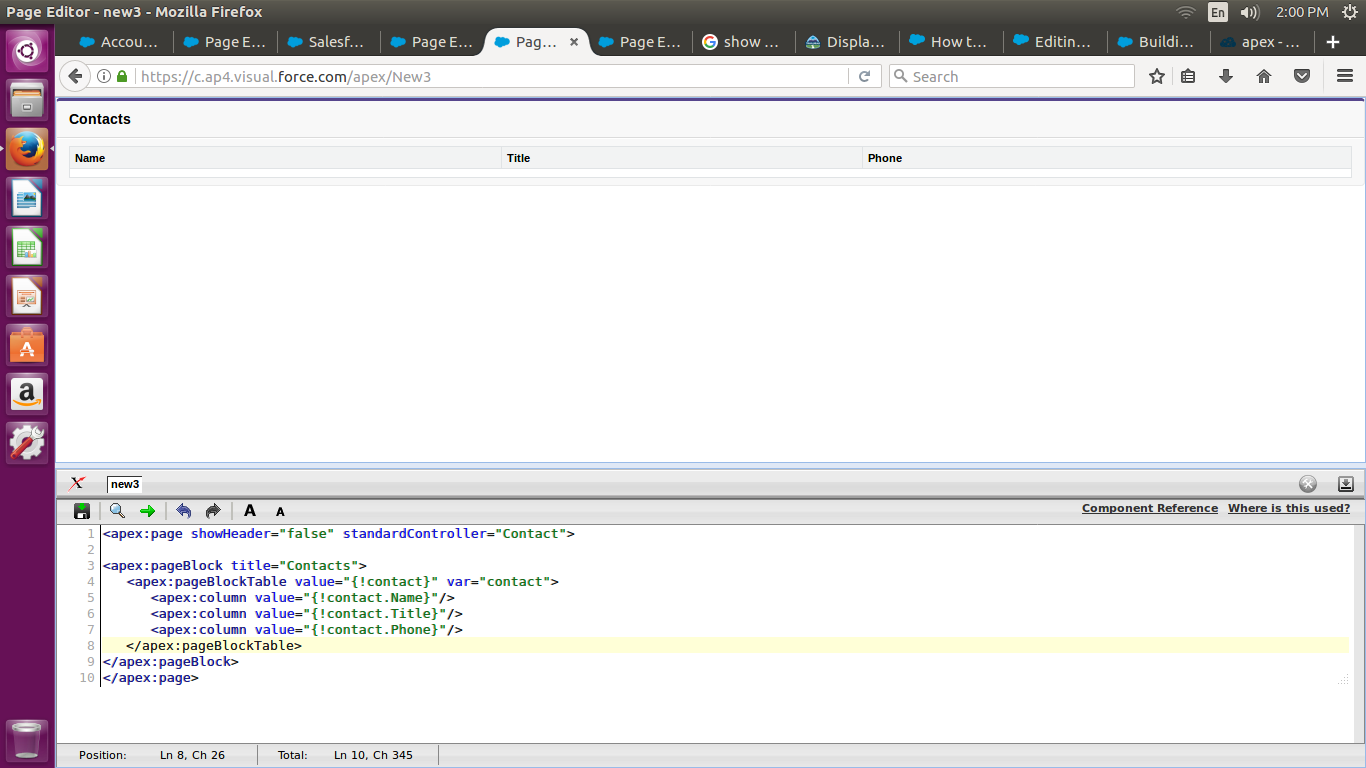Screen dimensions: 1366x768
Task: Close the page editor with the gray X
Action: 1308,484
